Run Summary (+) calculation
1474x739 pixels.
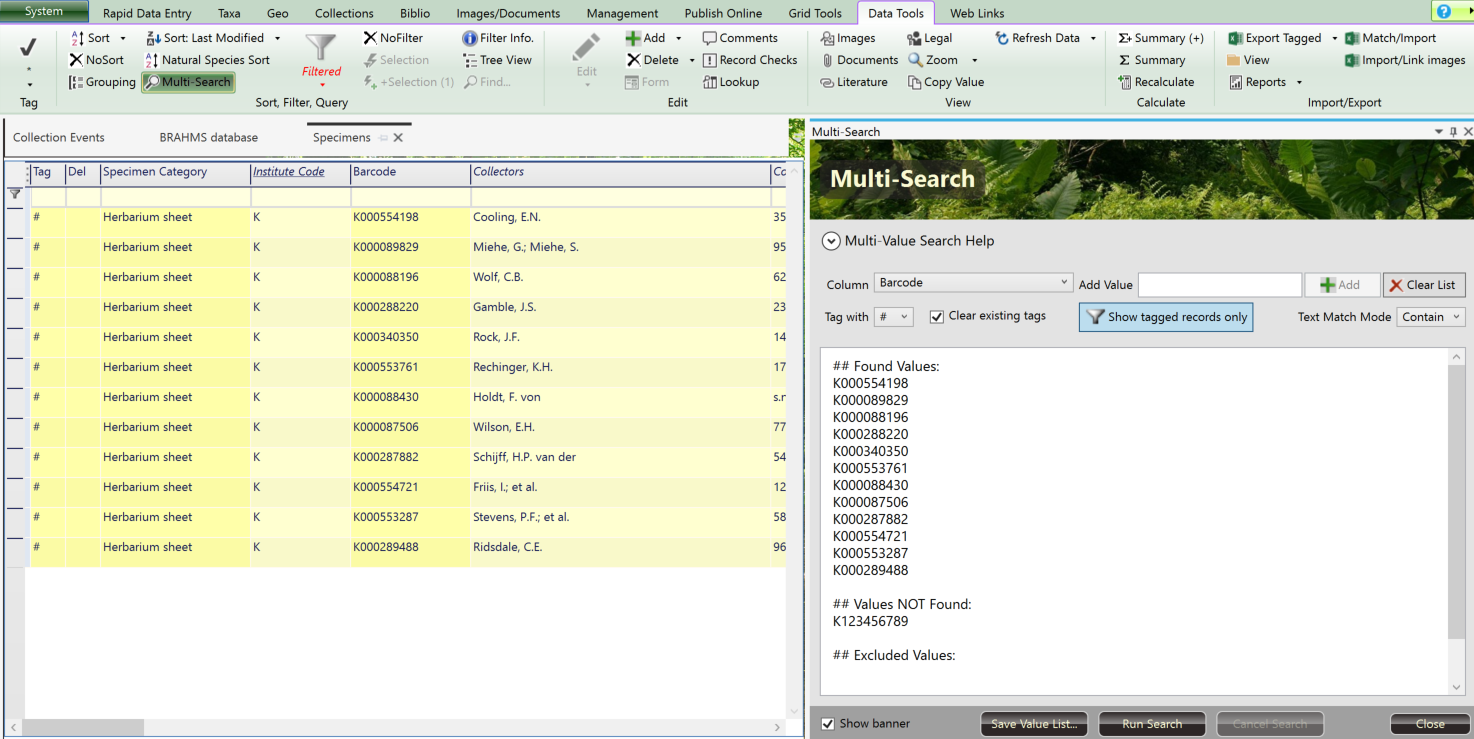(x=1161, y=38)
